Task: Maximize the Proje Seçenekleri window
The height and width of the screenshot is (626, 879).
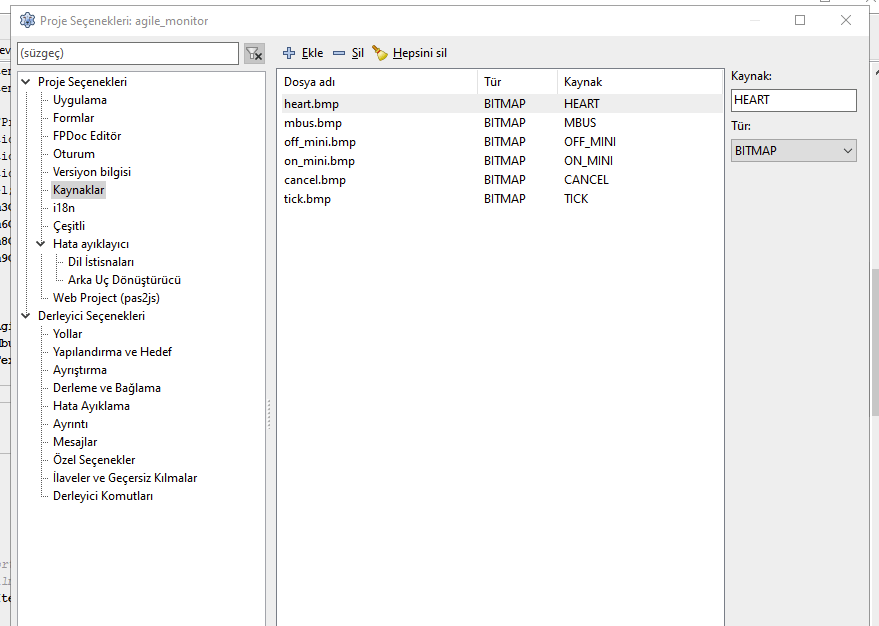Action: click(800, 20)
